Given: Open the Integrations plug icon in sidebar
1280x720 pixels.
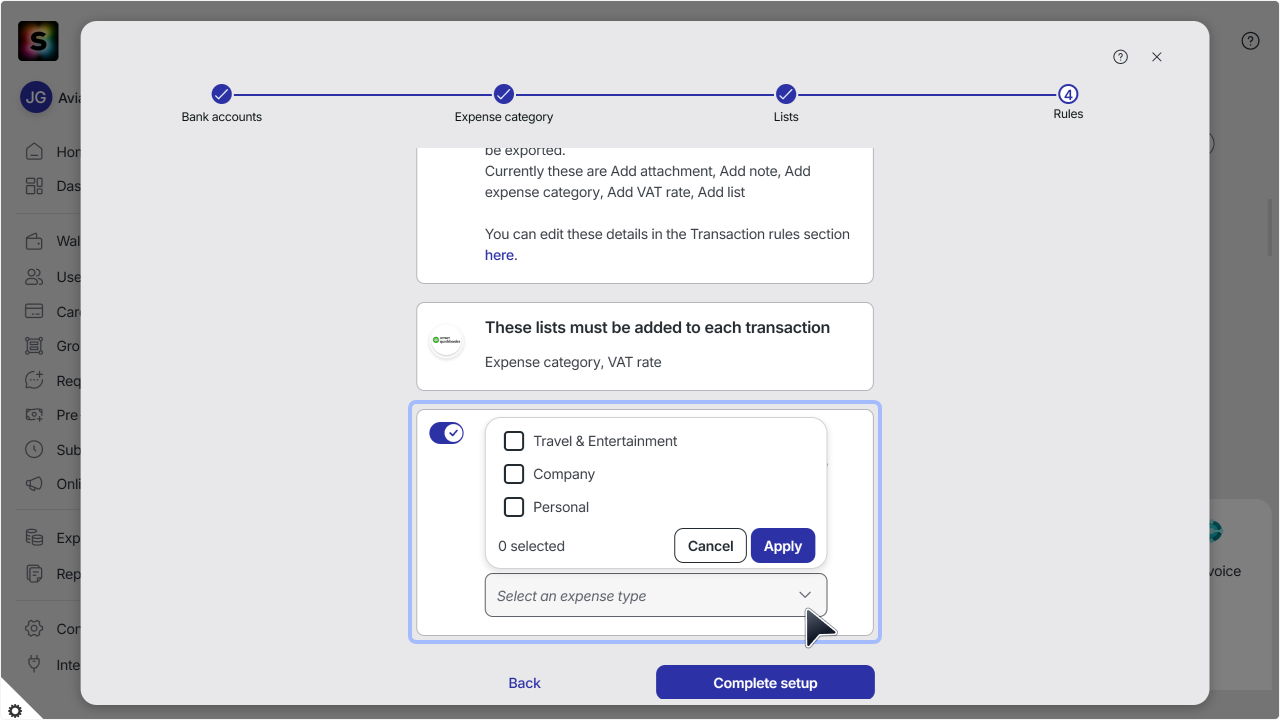Looking at the screenshot, I should point(35,664).
